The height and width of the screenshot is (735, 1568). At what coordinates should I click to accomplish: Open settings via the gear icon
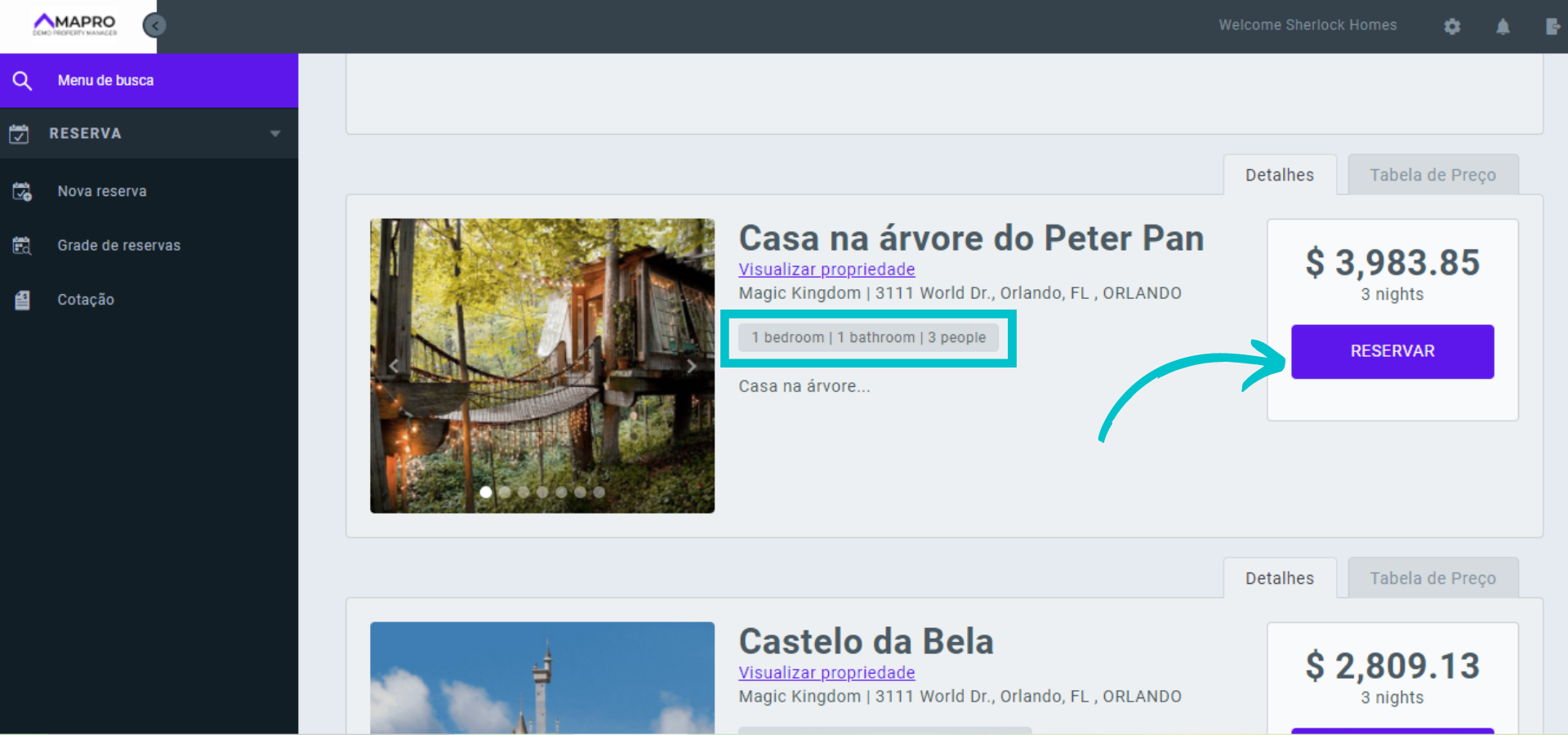click(1451, 26)
